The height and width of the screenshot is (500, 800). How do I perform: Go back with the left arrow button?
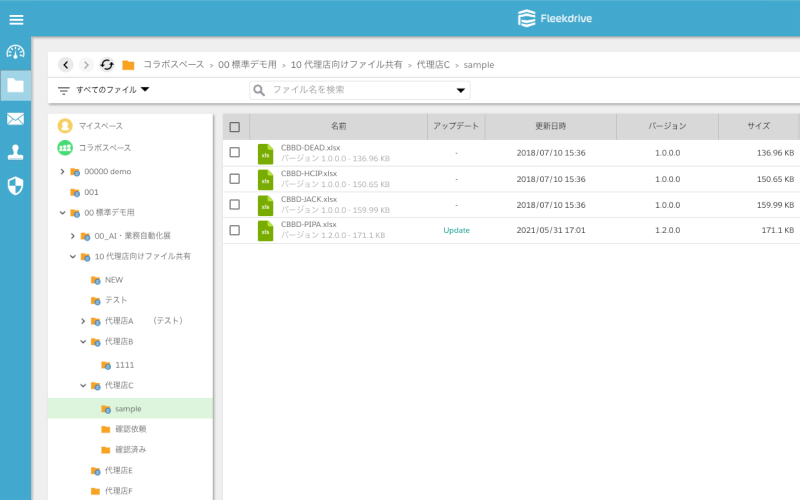66,65
